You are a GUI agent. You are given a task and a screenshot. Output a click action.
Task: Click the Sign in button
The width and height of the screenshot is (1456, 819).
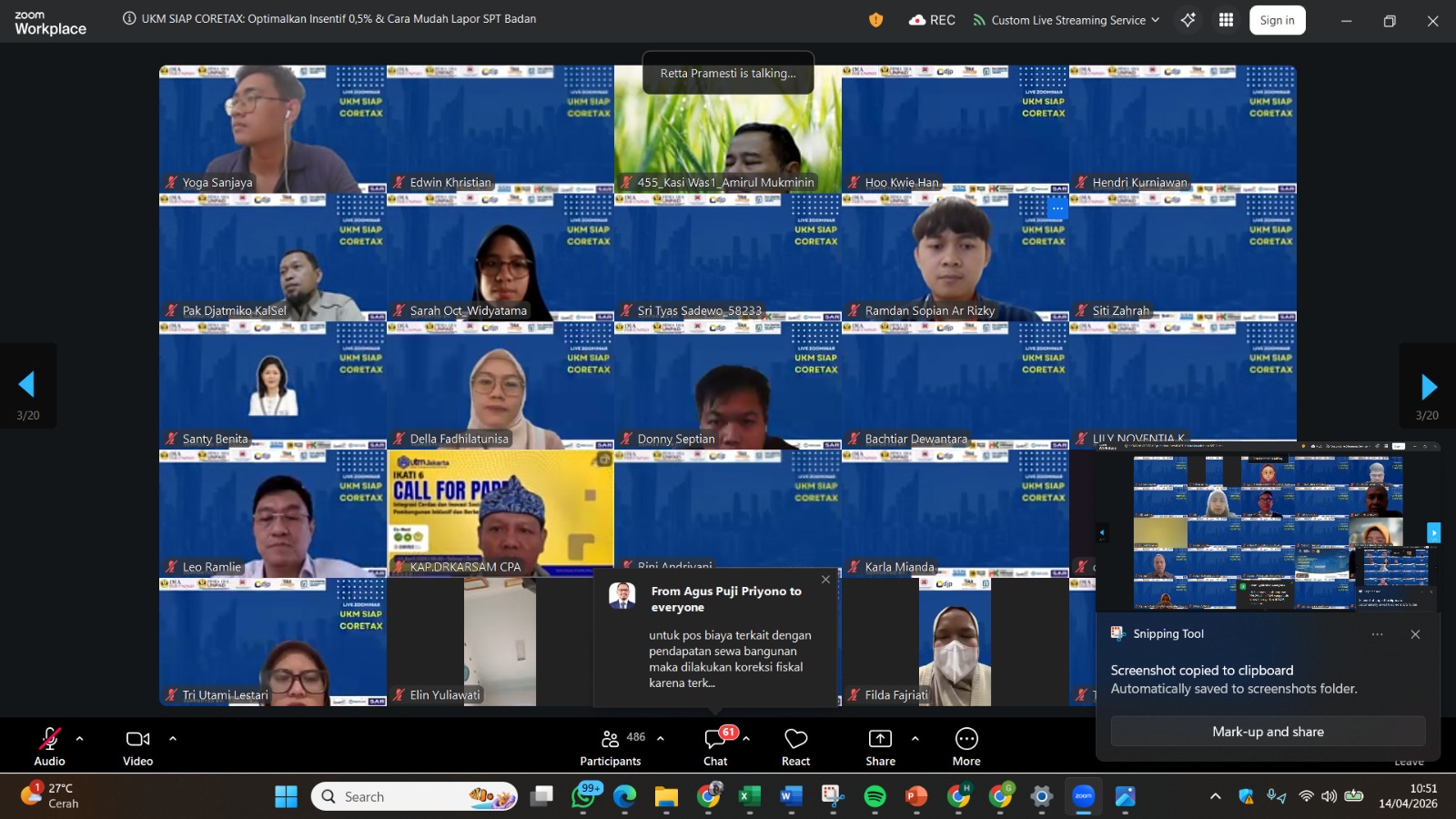pyautogui.click(x=1278, y=20)
